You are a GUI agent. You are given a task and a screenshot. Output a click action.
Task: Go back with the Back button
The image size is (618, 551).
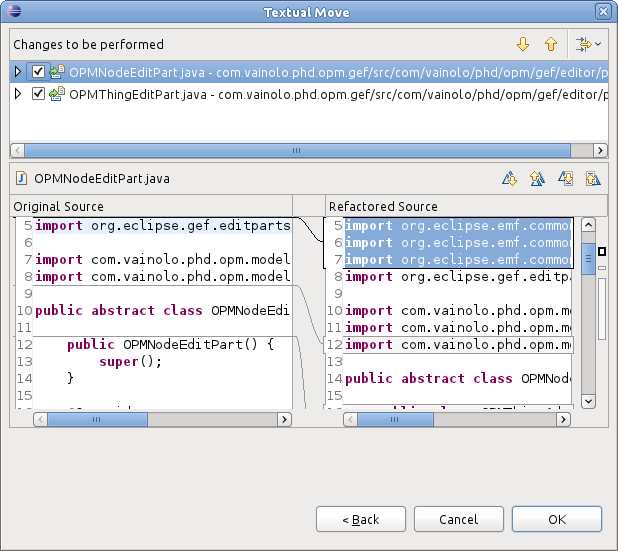click(x=361, y=519)
